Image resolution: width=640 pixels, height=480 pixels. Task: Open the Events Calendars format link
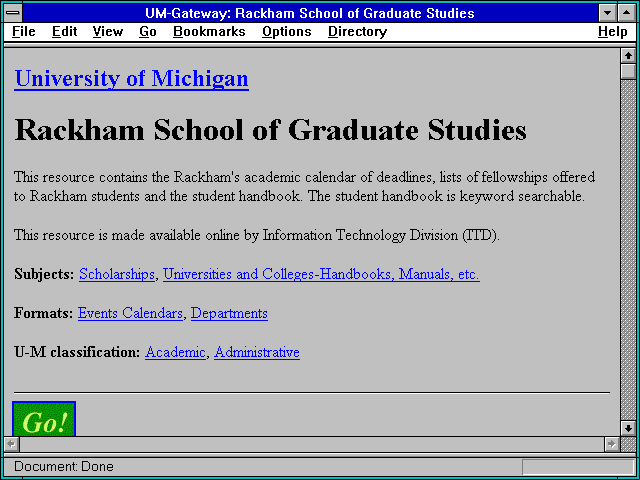[x=130, y=313]
